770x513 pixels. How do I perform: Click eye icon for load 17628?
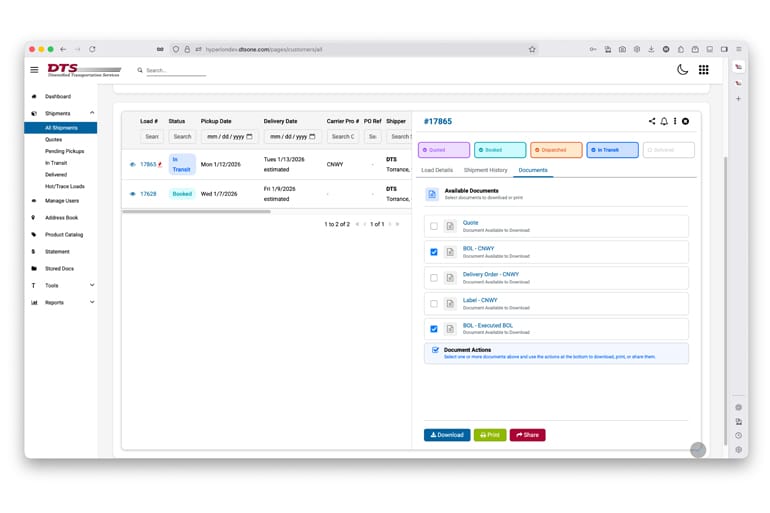pos(133,194)
